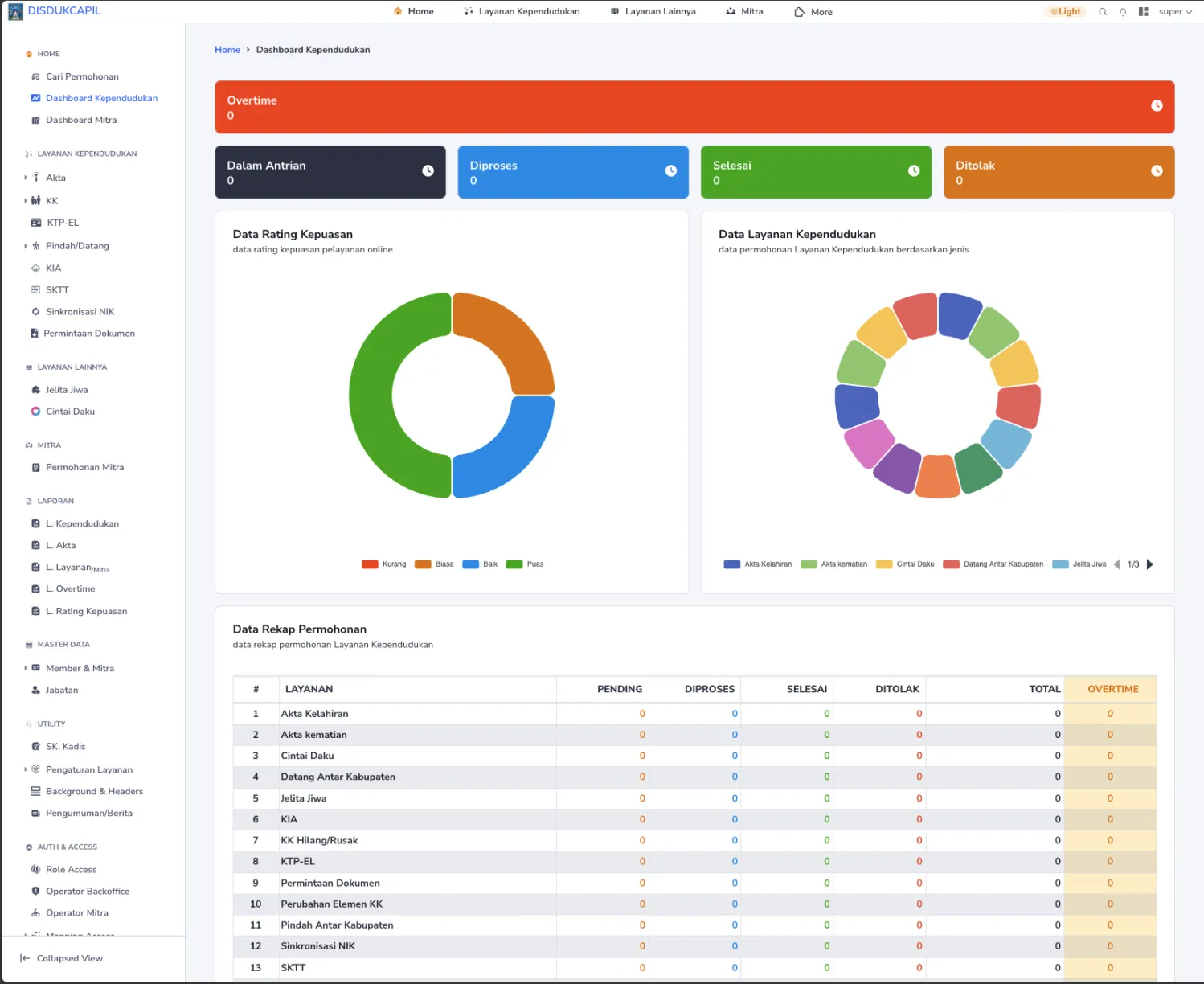Open Sinkronisasi NIK from the sidebar
The width and height of the screenshot is (1204, 984).
click(80, 311)
